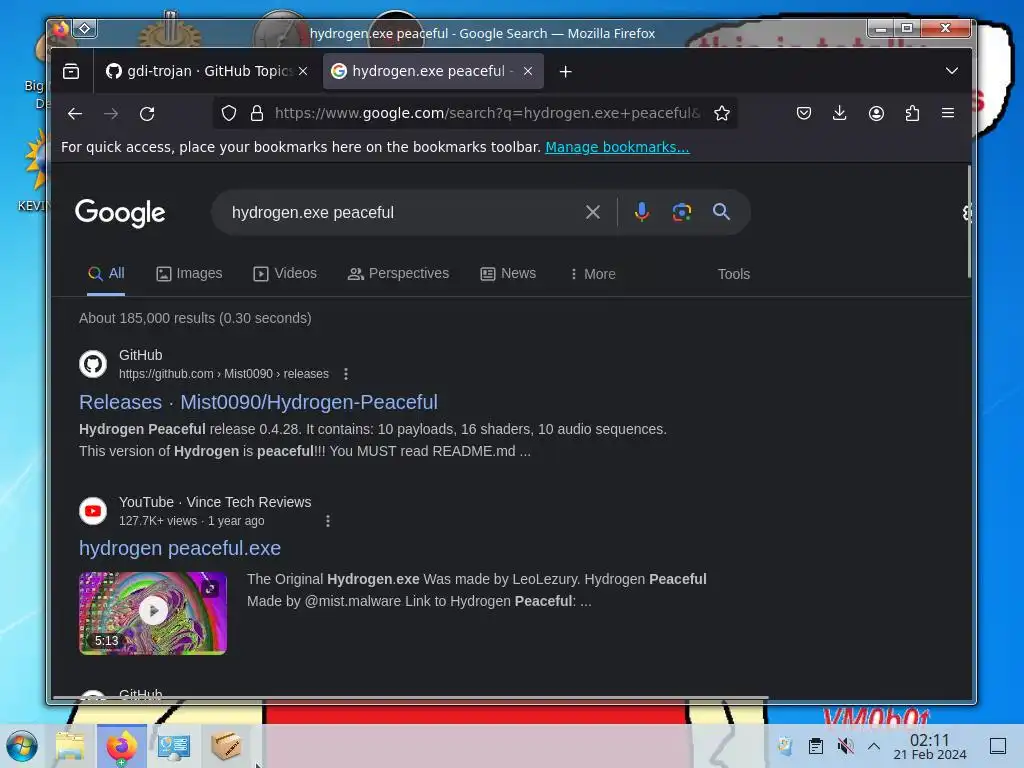Open options for the YouTube video result
This screenshot has height=768, width=1024.
click(328, 520)
